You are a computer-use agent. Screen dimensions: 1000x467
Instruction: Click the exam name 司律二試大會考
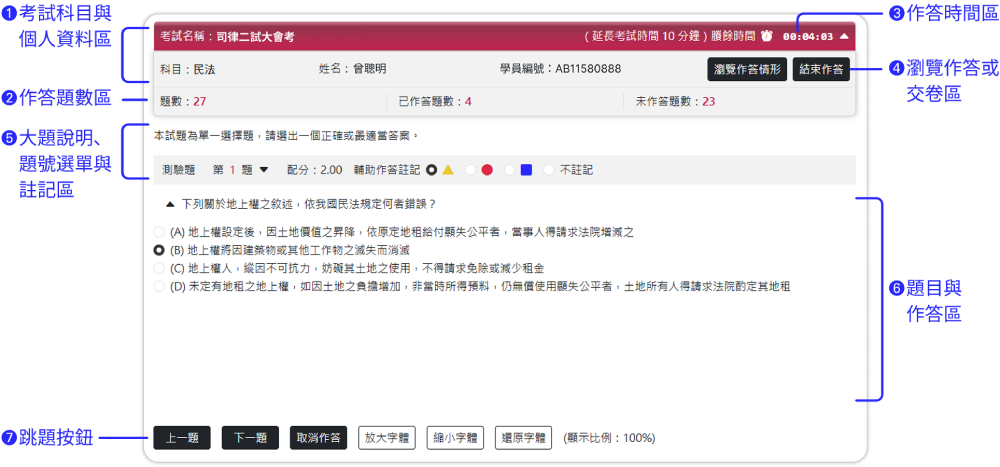[x=255, y=36]
